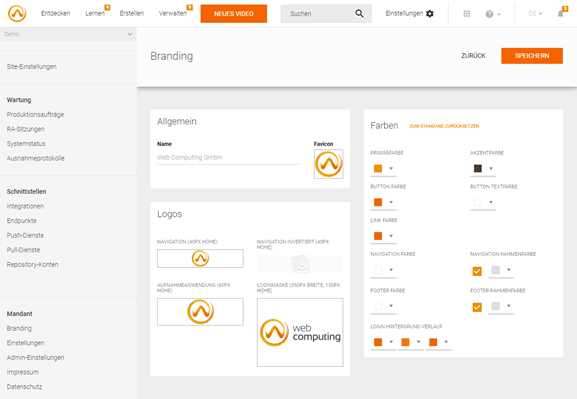Click the Link Farbe swatch
577x399 pixels.
[x=378, y=236]
